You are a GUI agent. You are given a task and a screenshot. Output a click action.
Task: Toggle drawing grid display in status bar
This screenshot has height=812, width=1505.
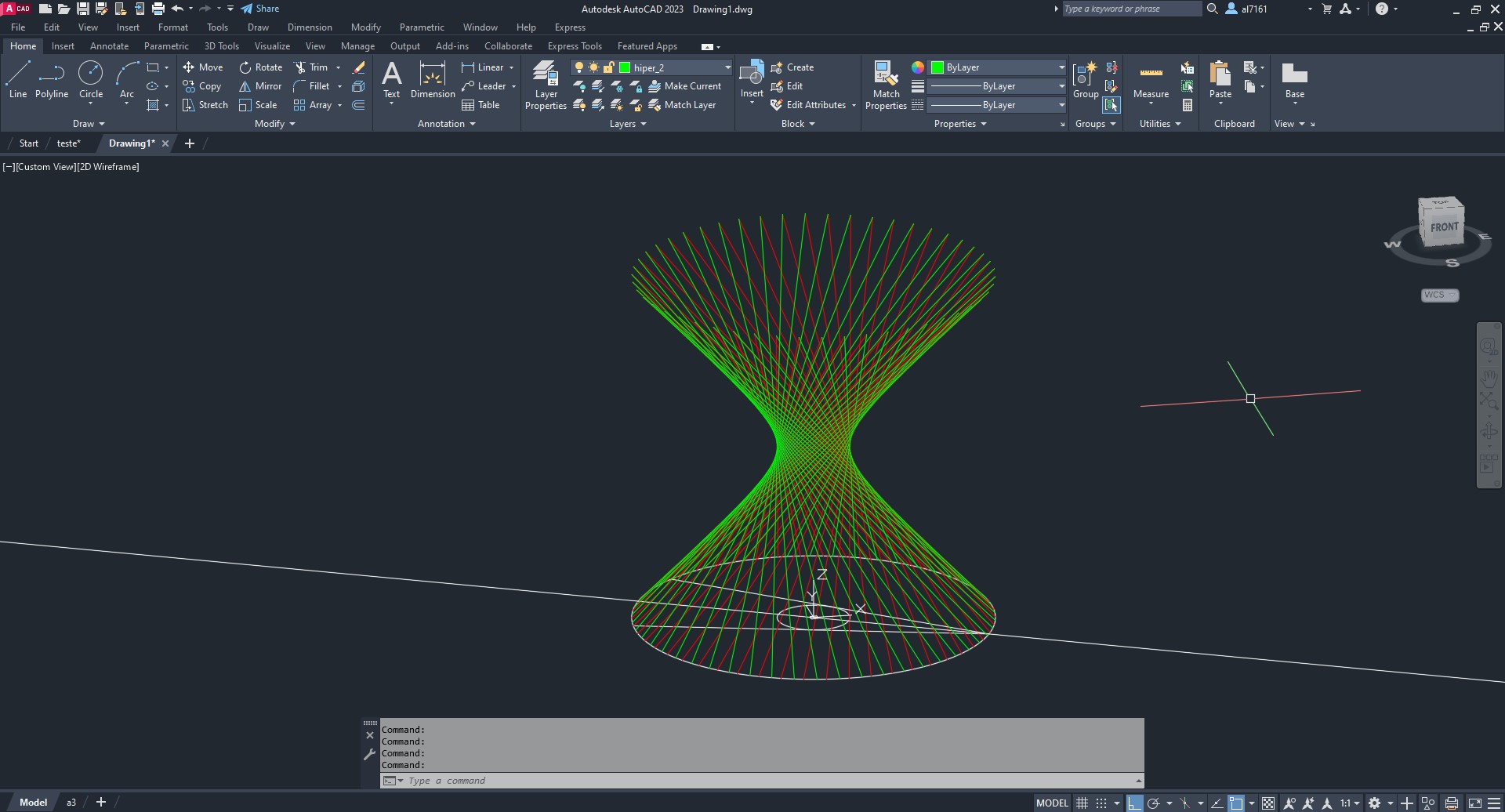click(1082, 803)
